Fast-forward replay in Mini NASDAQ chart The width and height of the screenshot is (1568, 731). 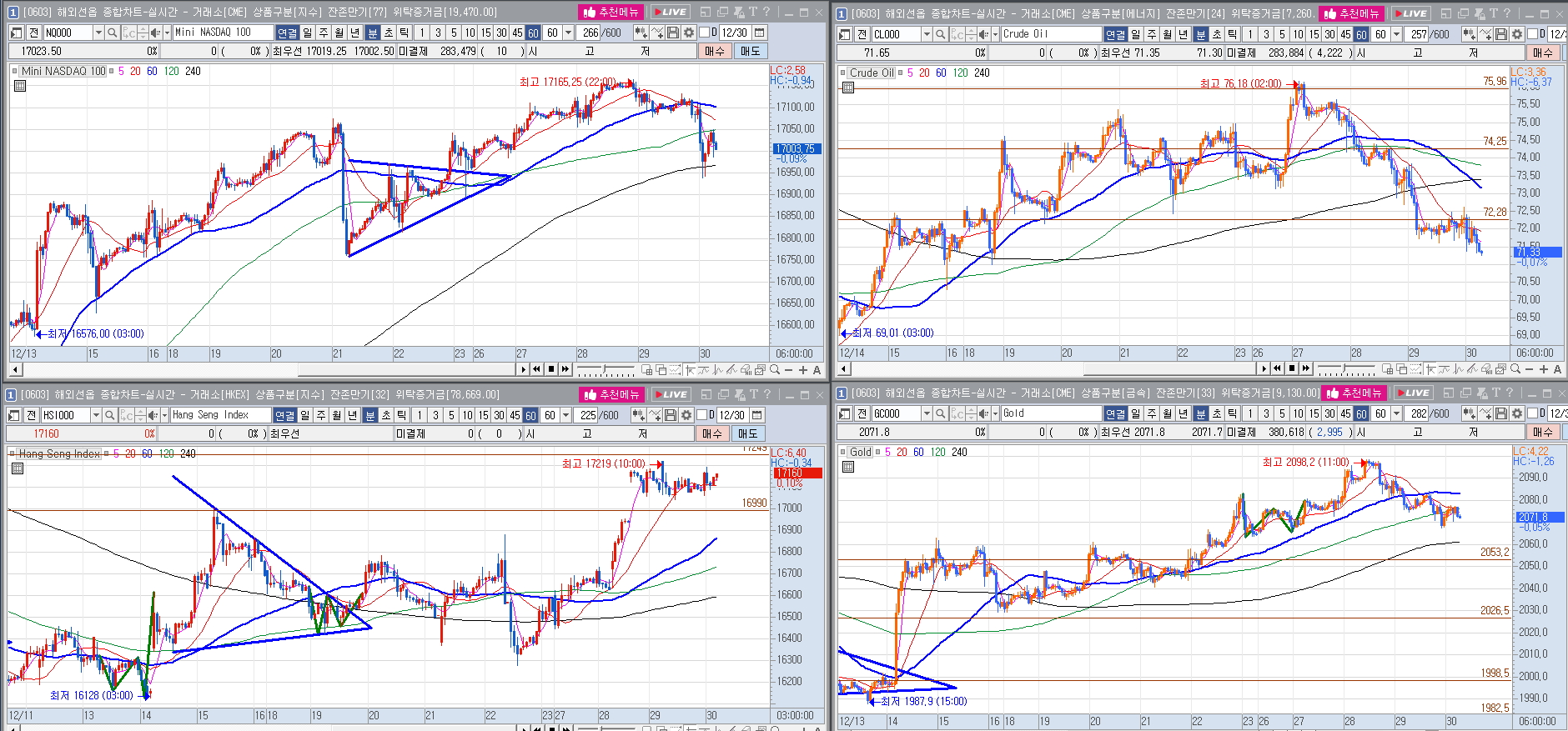click(x=565, y=369)
